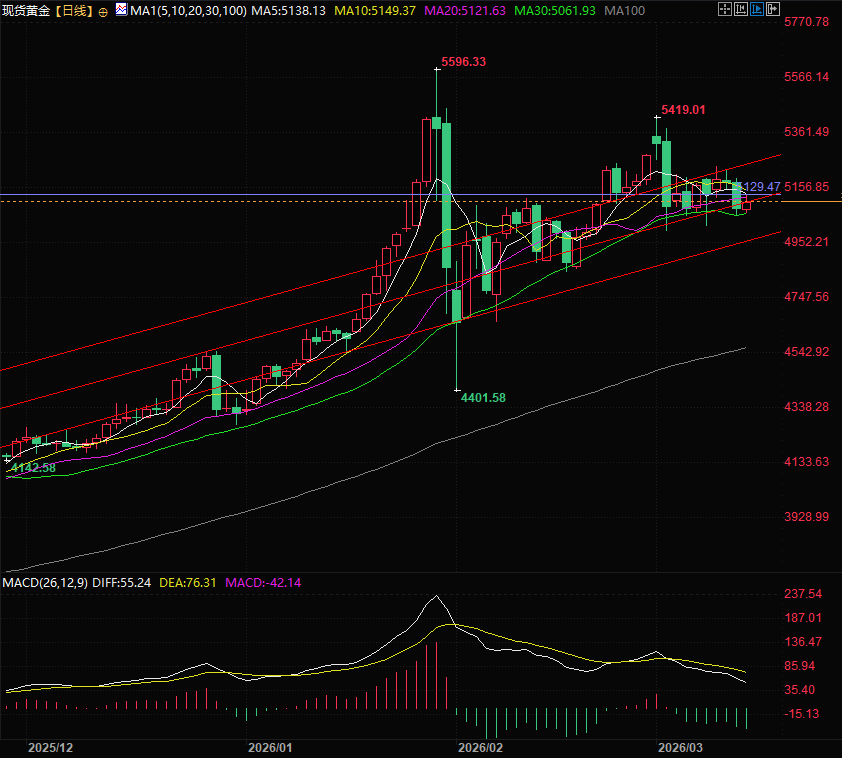Click the rightmost exit-arrow toolbar icon

[773, 10]
